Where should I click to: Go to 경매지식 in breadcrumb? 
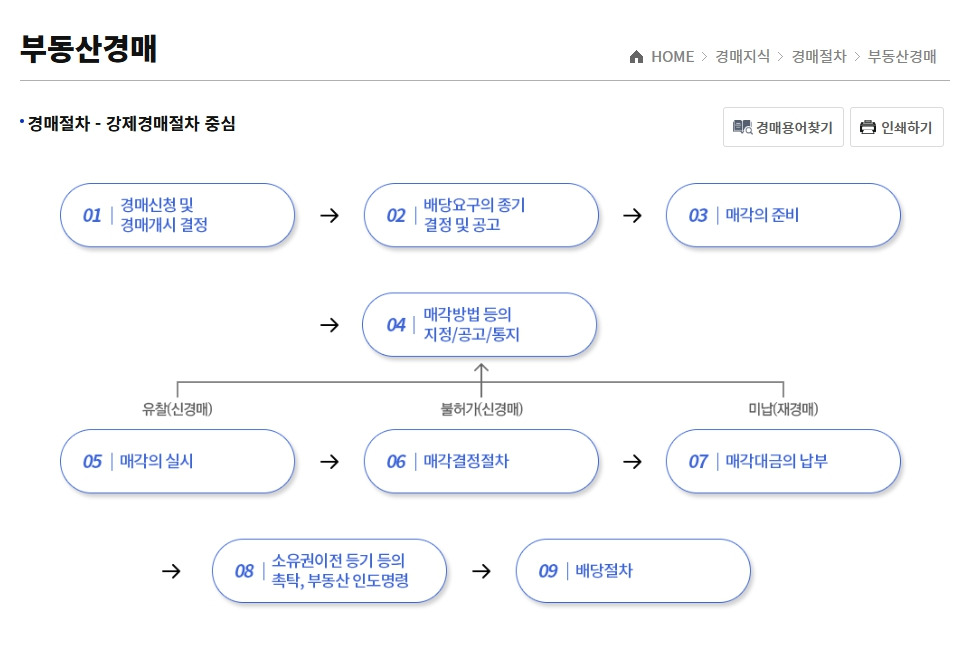point(742,57)
